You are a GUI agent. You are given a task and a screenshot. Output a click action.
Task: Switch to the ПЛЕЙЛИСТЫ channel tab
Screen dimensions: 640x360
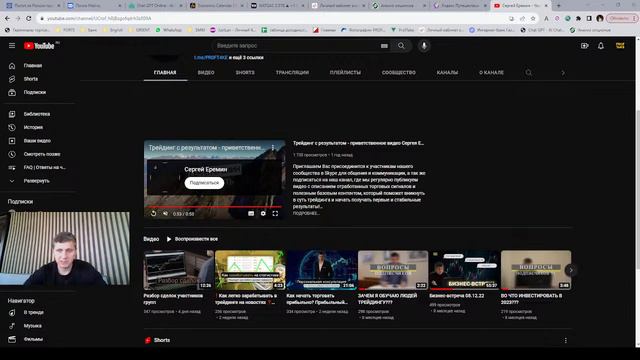click(345, 73)
